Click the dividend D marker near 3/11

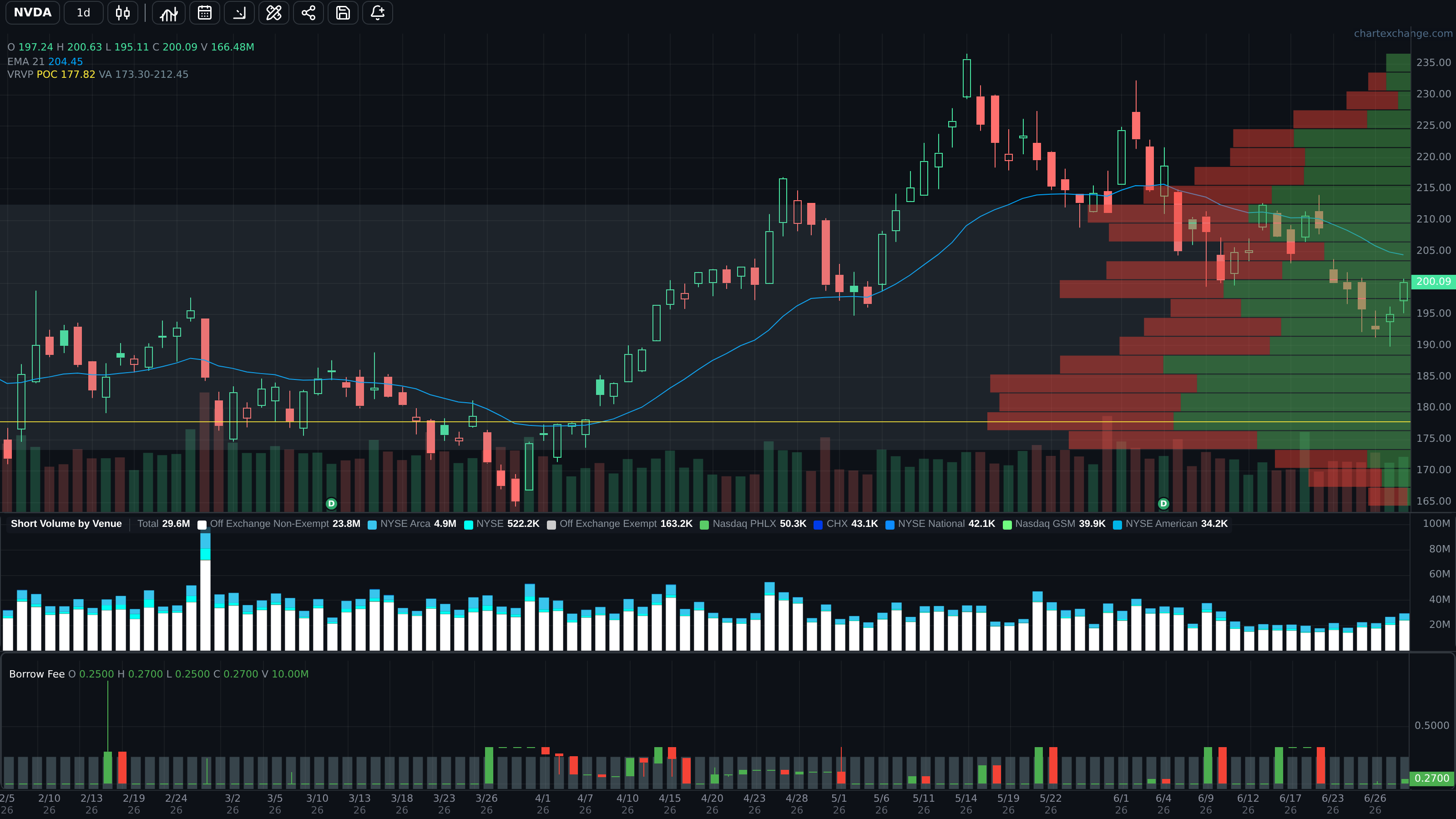[x=332, y=503]
